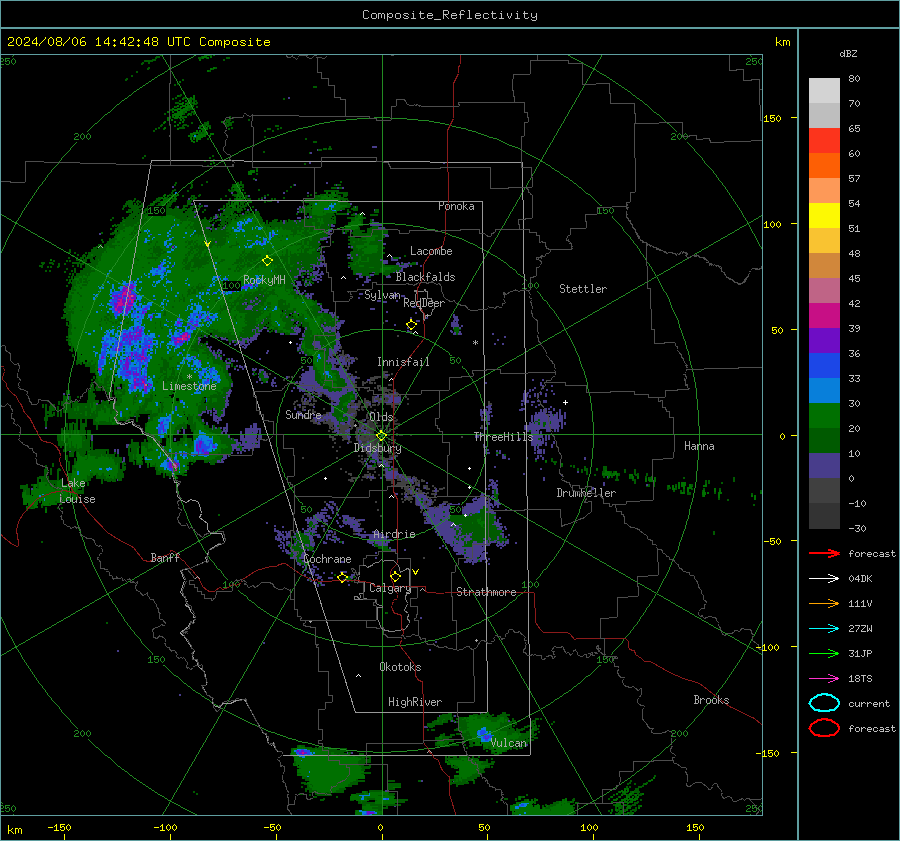Viewport: 900px width, 841px height.
Task: Click the Sundre town label
Action: click(x=303, y=415)
